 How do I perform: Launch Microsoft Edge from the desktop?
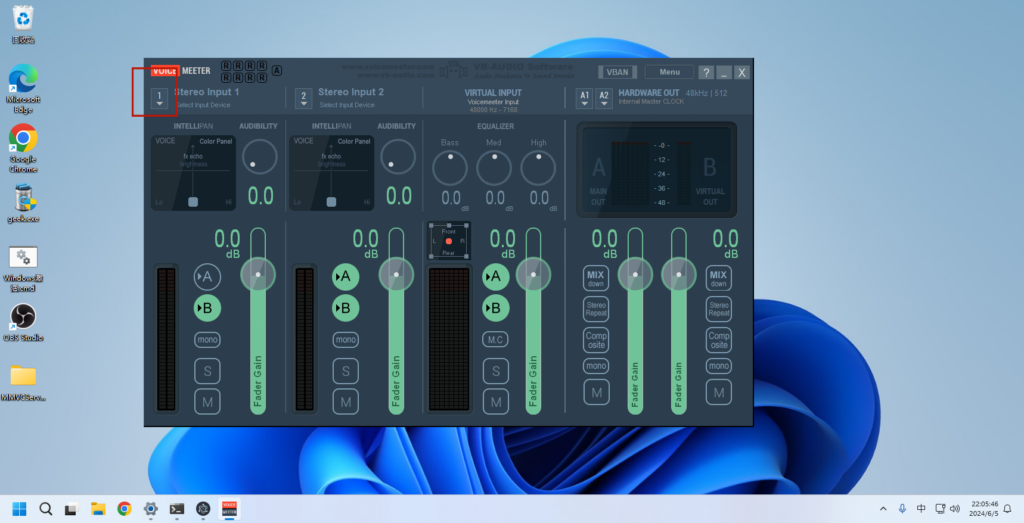tap(23, 88)
